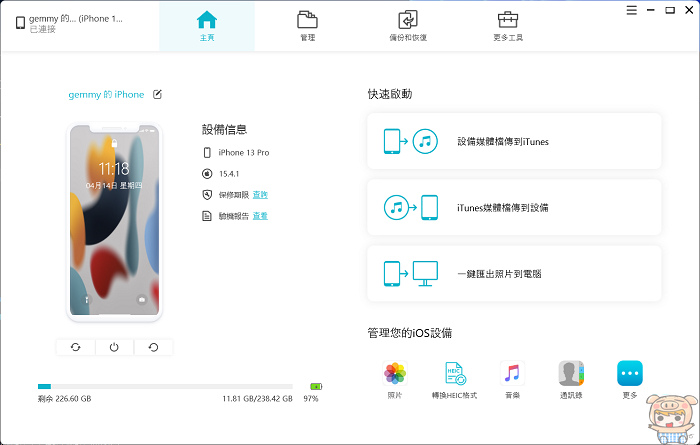The width and height of the screenshot is (700, 445).
Task: Edit the device name with the pencil icon
Action: (156, 94)
